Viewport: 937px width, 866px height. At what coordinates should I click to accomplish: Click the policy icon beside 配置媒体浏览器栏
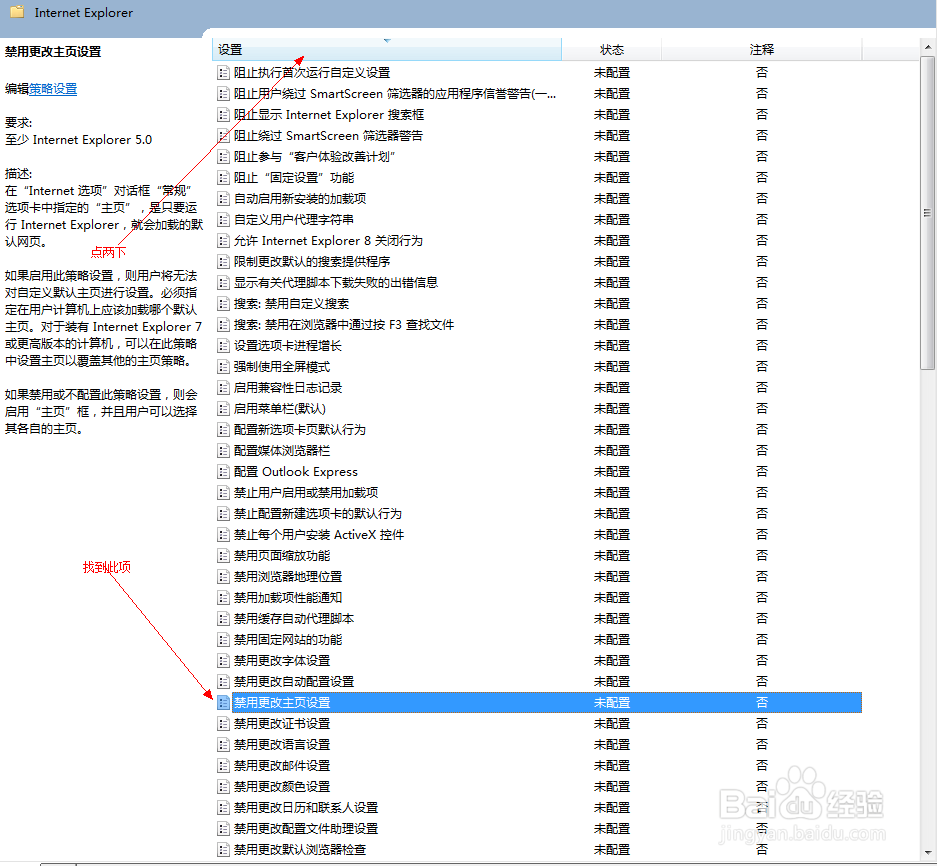point(223,451)
